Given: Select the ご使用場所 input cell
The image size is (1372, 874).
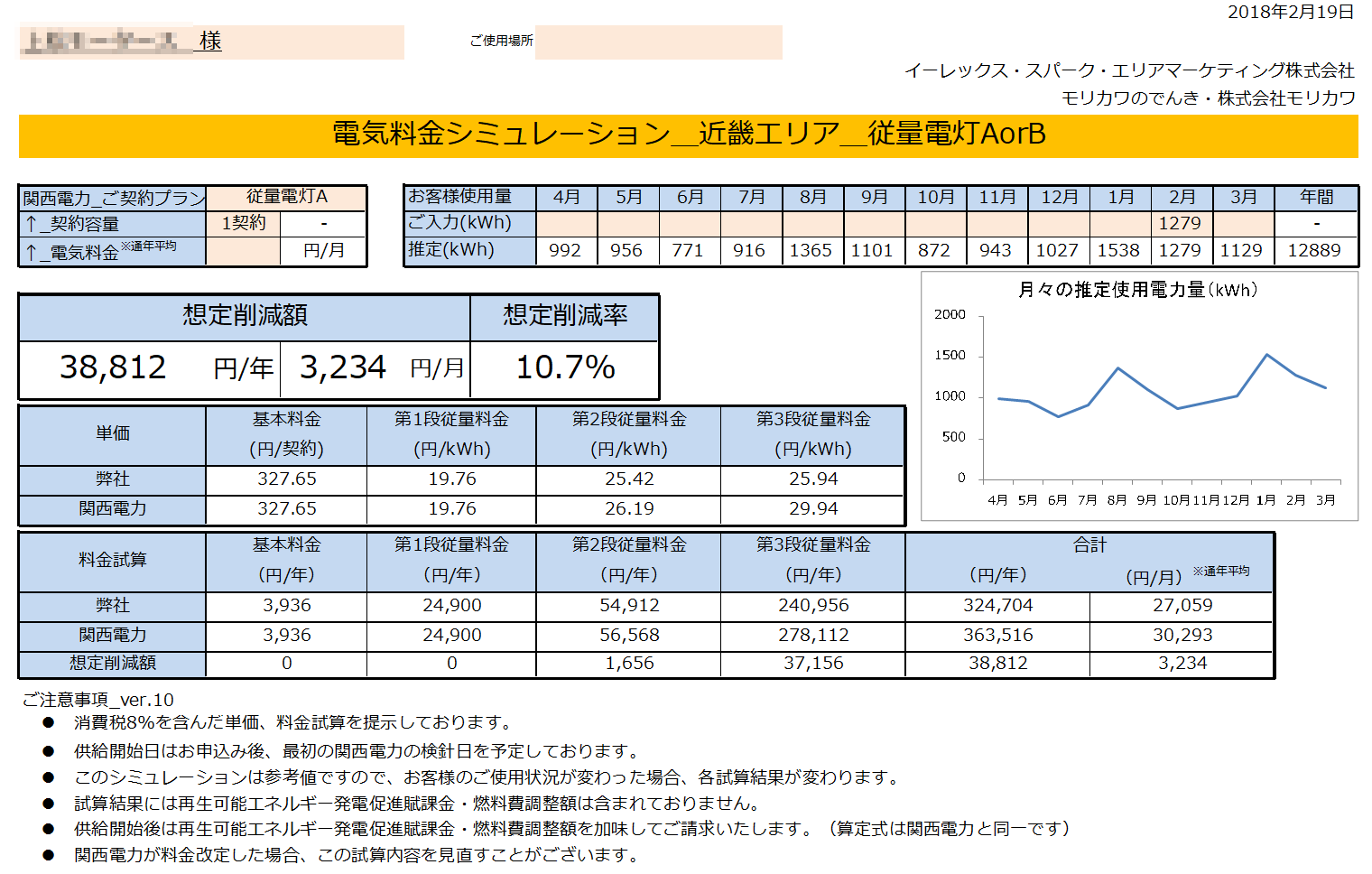Looking at the screenshot, I should click(659, 42).
